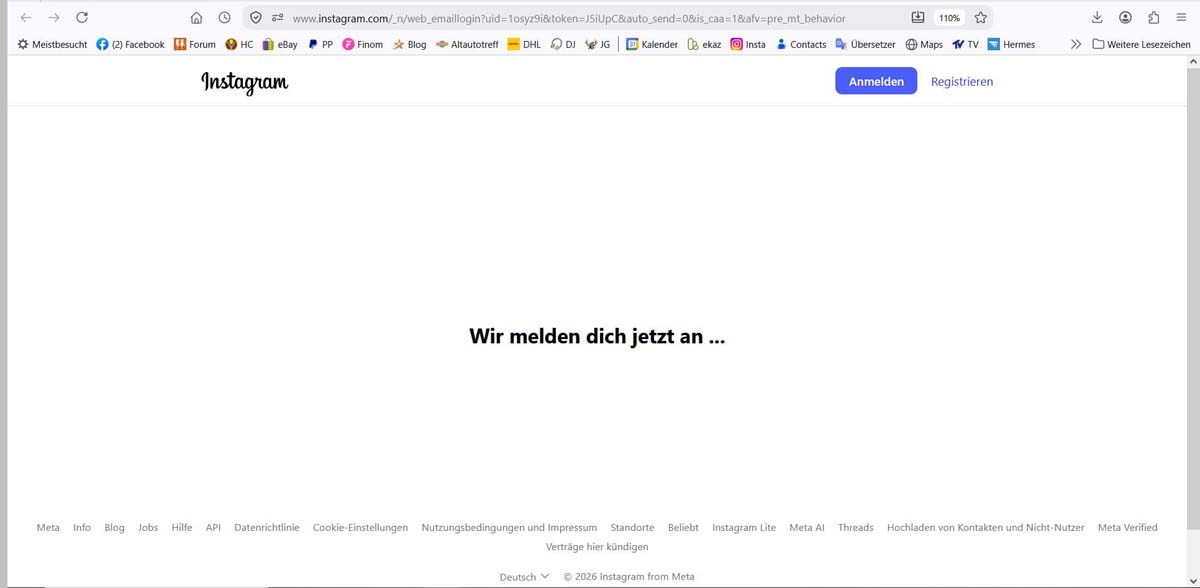Open Nutzungsbedingungen und Impressum link
1200x588 pixels.
point(509,527)
